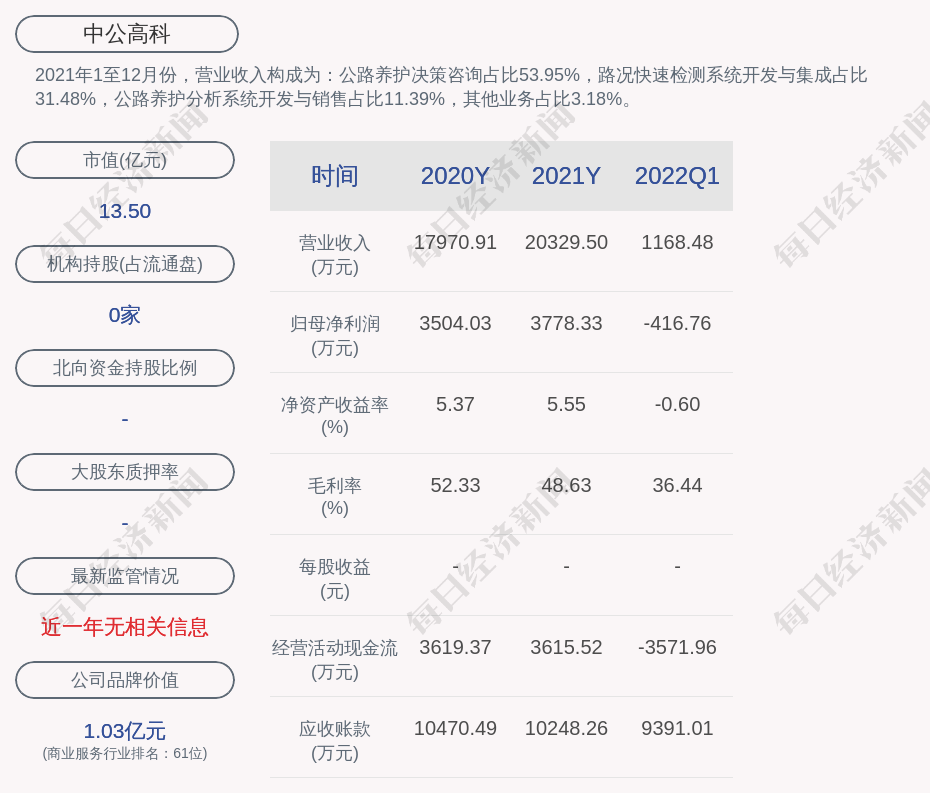
Task: Click the 2020Y gross margin value 52.33
Action: coord(455,486)
